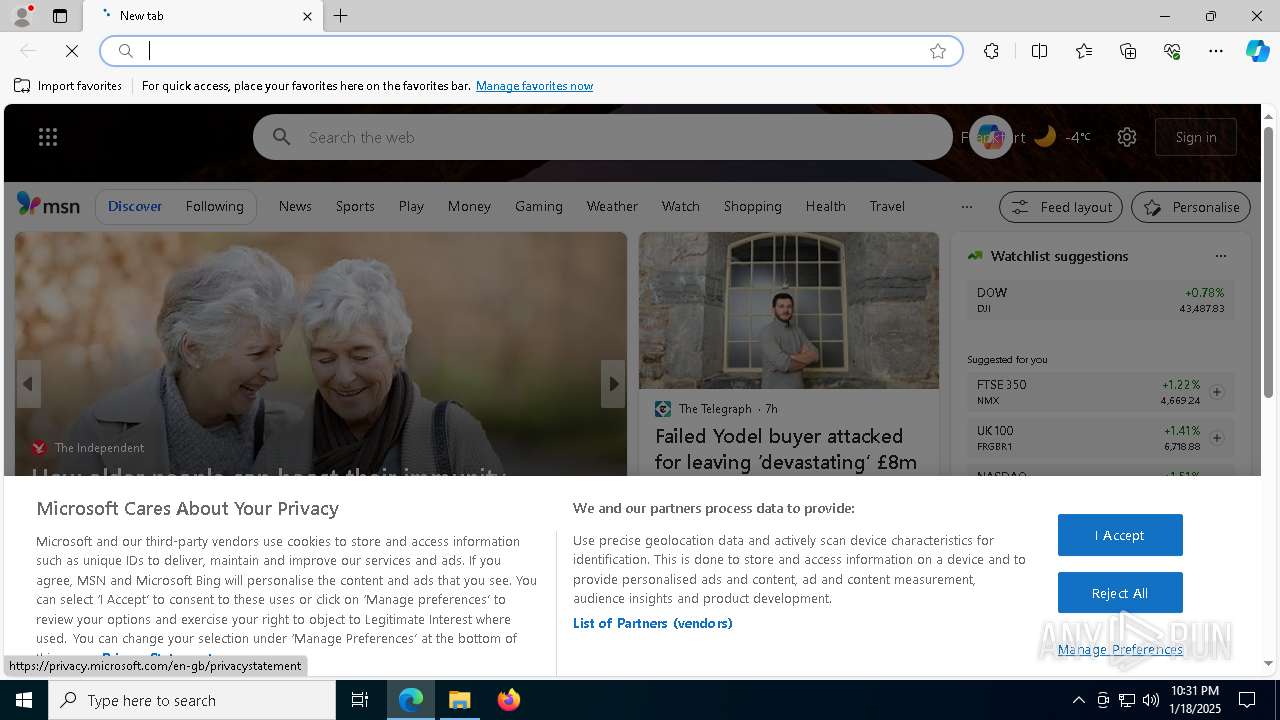Toggle Split screen view

pyautogui.click(x=1039, y=51)
